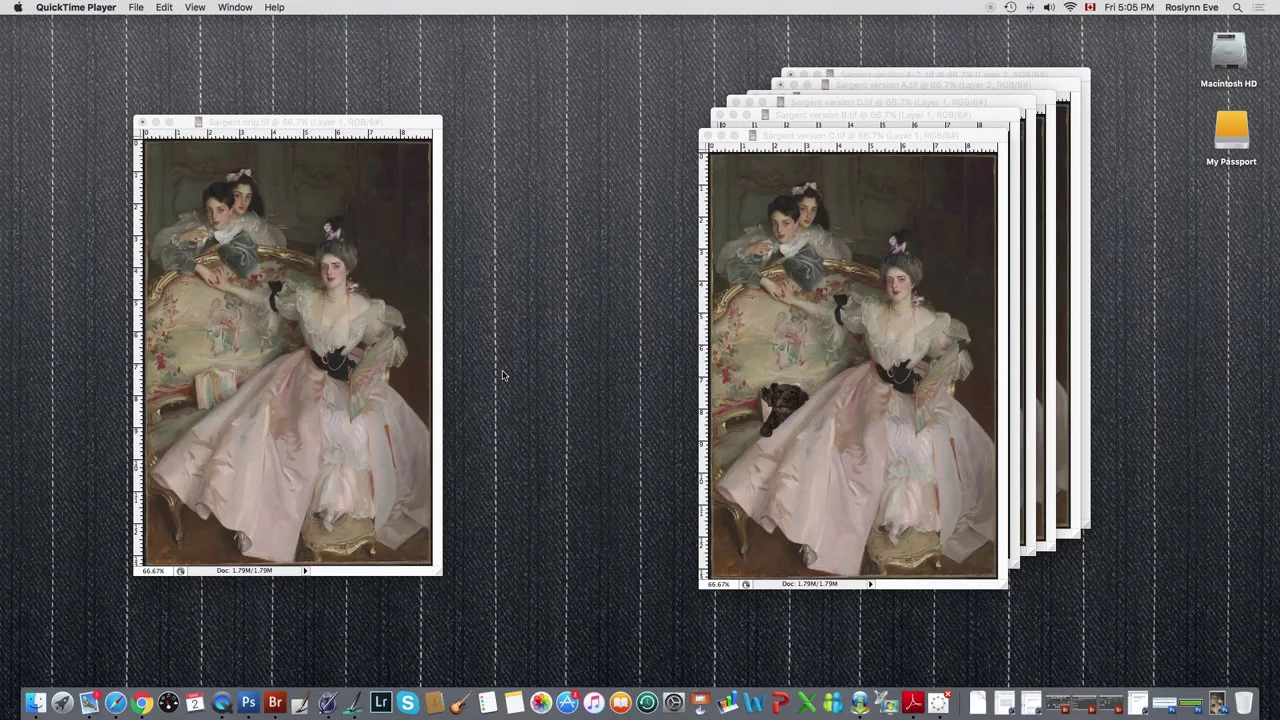Open Photos app from the dock
This screenshot has height=720, width=1280.
541,703
